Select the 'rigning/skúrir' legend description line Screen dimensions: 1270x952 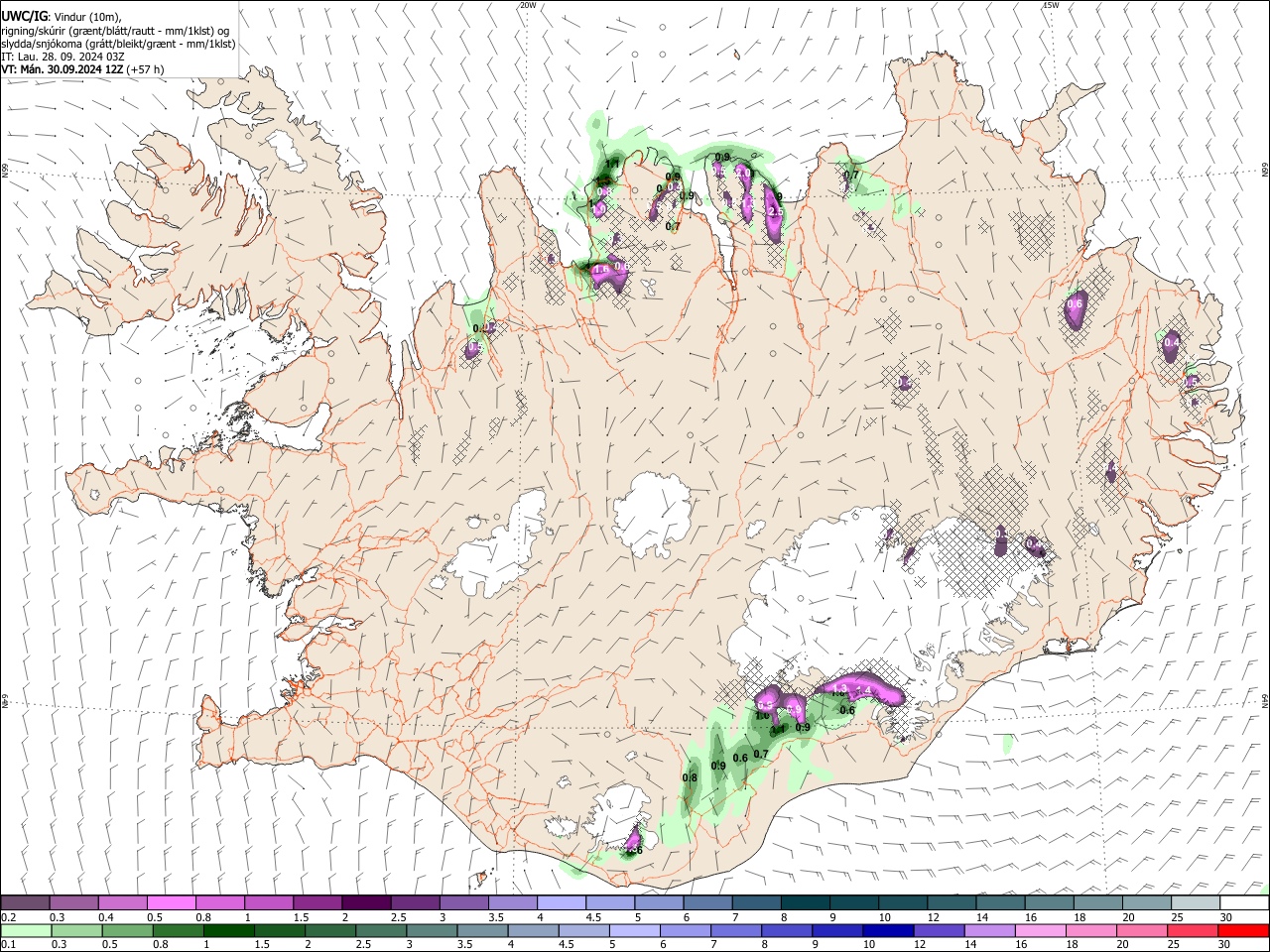coord(115,30)
